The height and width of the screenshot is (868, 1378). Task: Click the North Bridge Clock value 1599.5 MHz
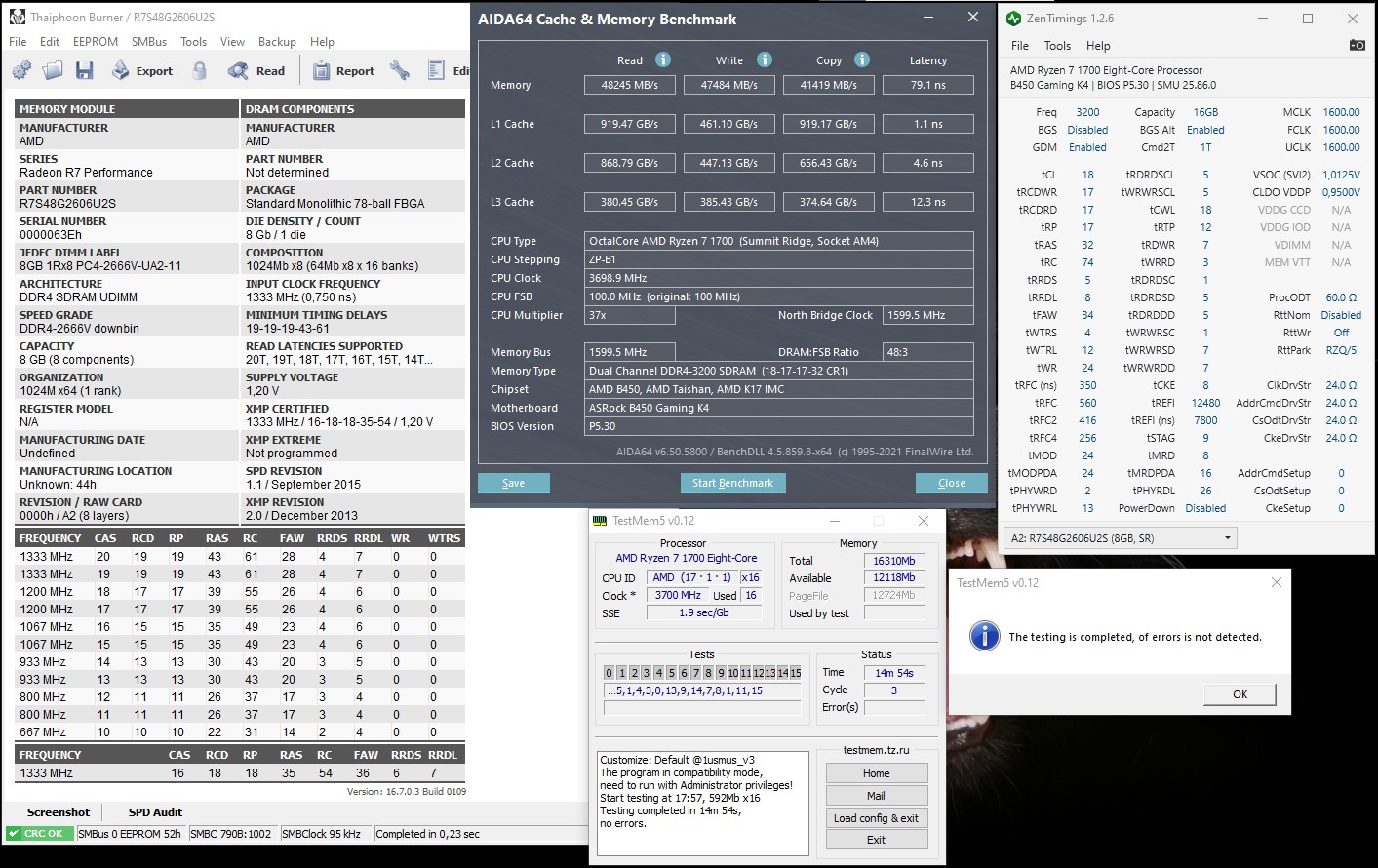point(927,315)
